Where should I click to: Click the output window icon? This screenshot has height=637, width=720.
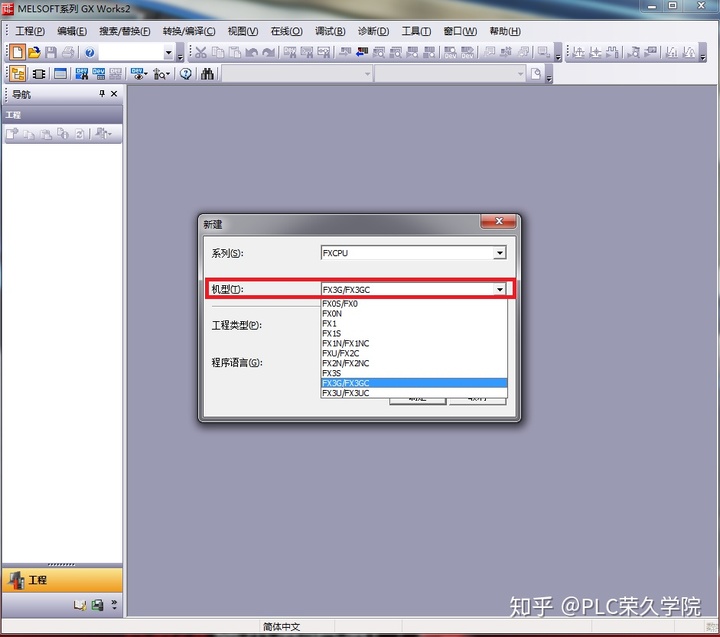[60, 73]
